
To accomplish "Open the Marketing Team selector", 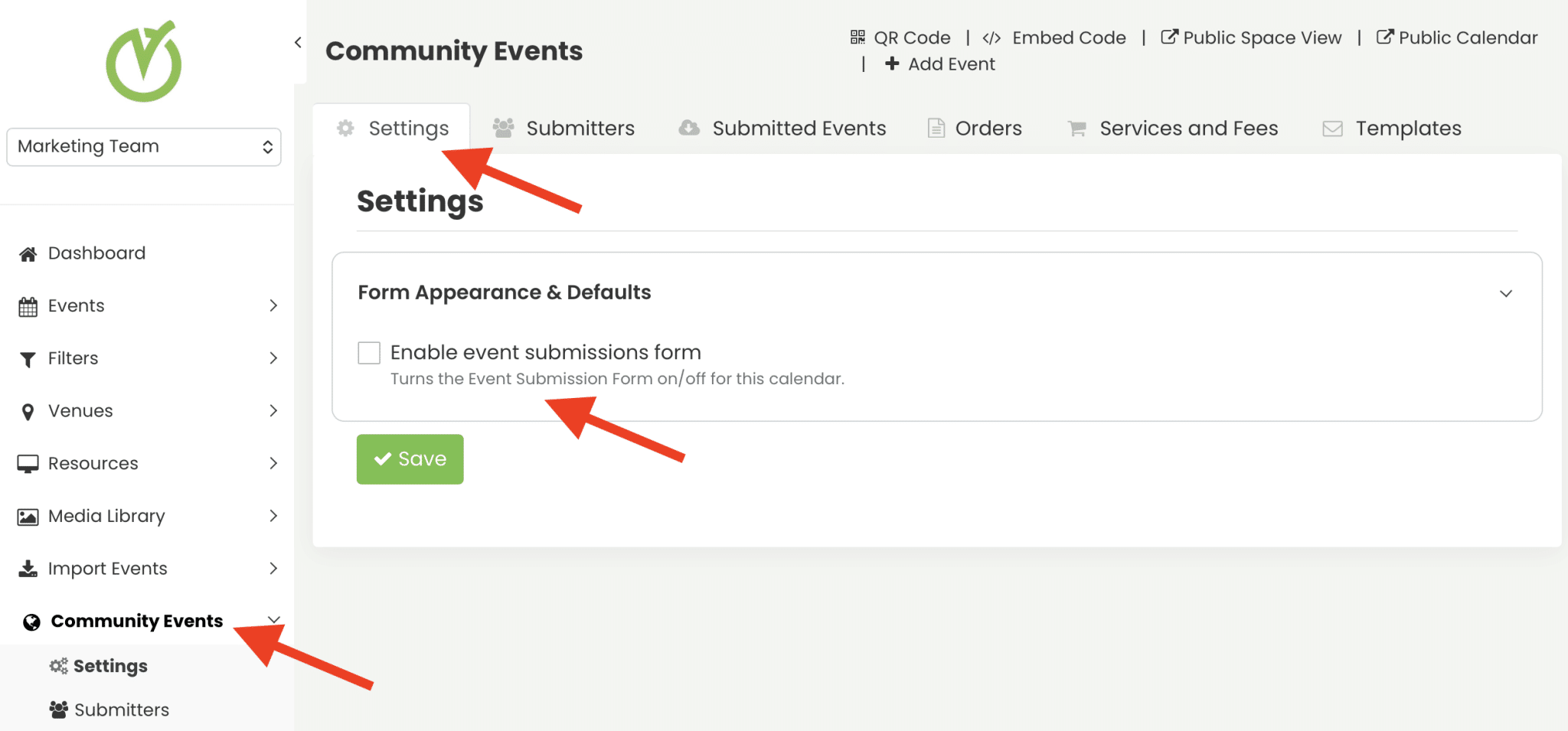I will click(x=144, y=146).
